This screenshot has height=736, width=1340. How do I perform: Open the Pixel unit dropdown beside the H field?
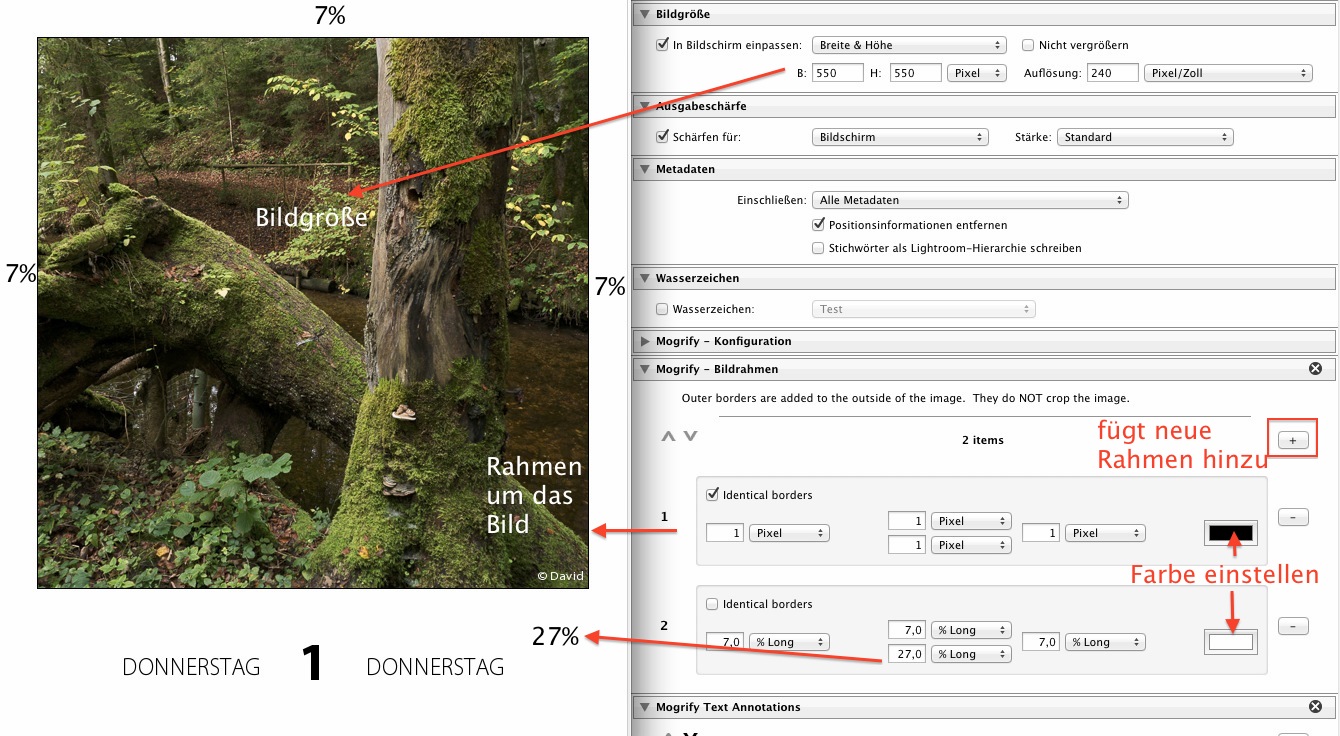(x=978, y=73)
